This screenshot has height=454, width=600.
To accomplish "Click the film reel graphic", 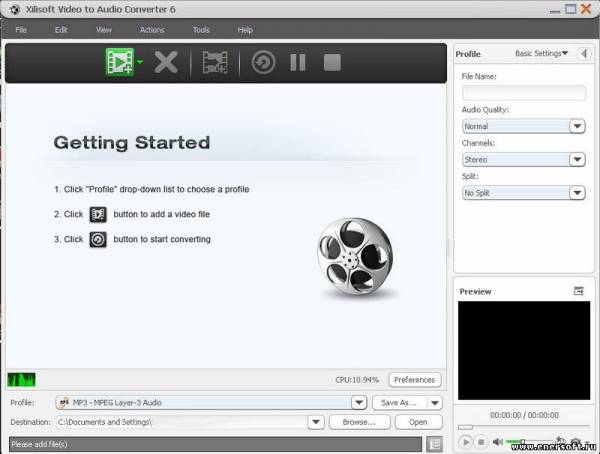I will pyautogui.click(x=355, y=256).
